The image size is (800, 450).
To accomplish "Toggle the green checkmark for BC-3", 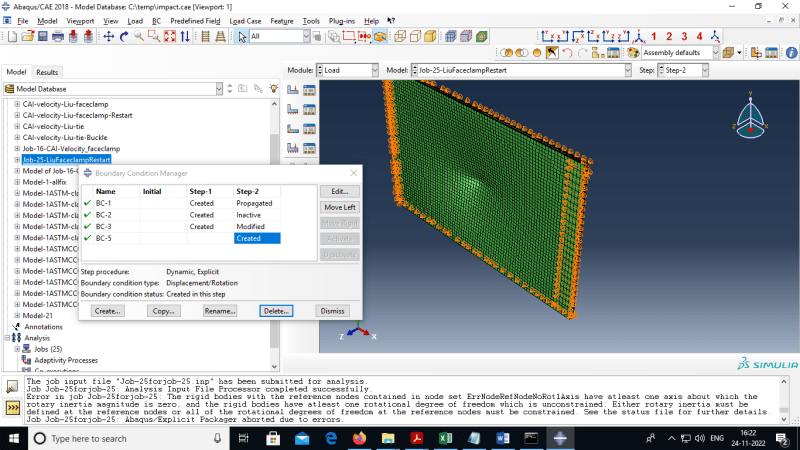I will pyautogui.click(x=88, y=227).
